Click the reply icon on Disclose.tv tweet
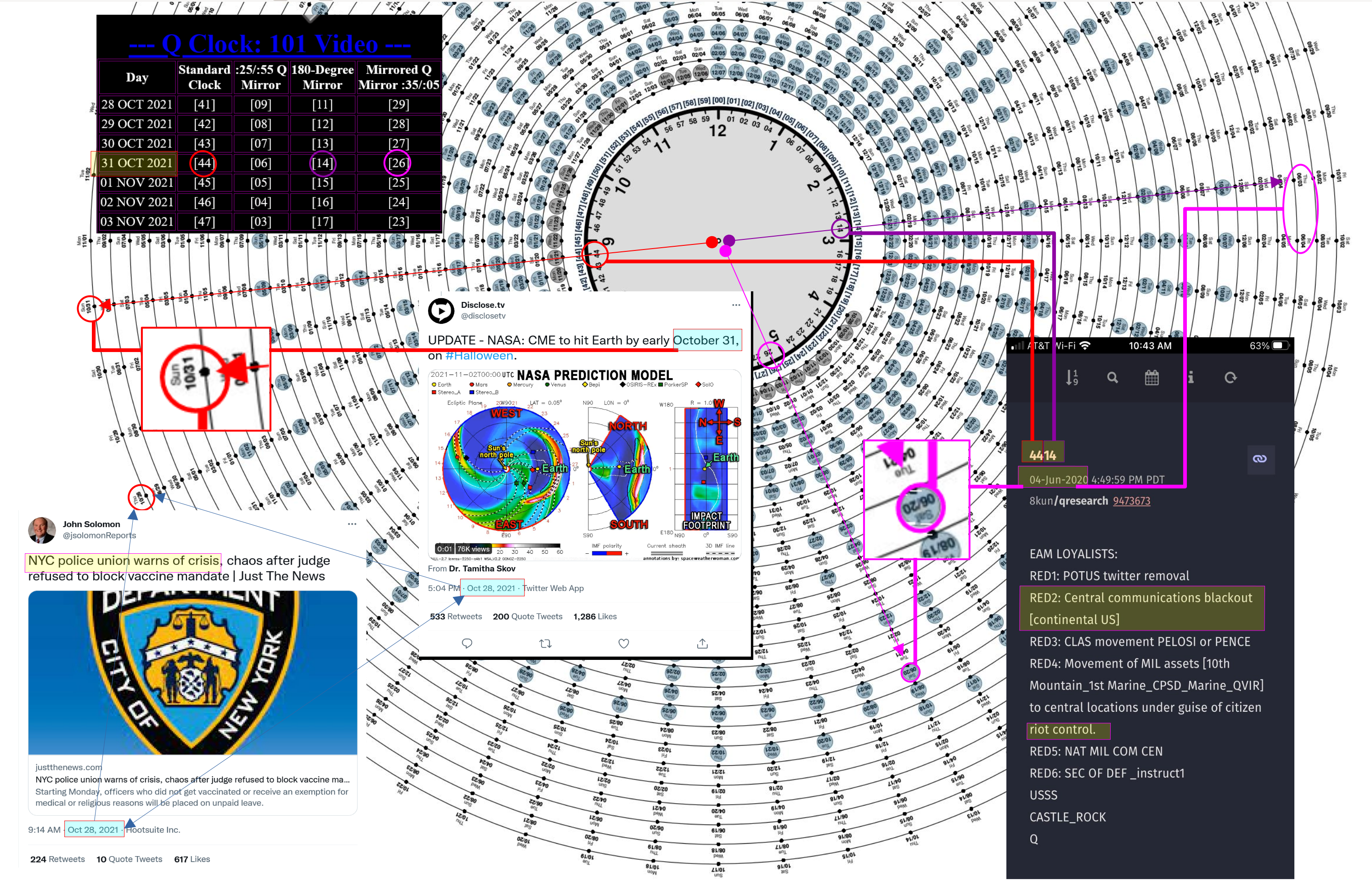This screenshot has height=880, width=1372. (467, 644)
